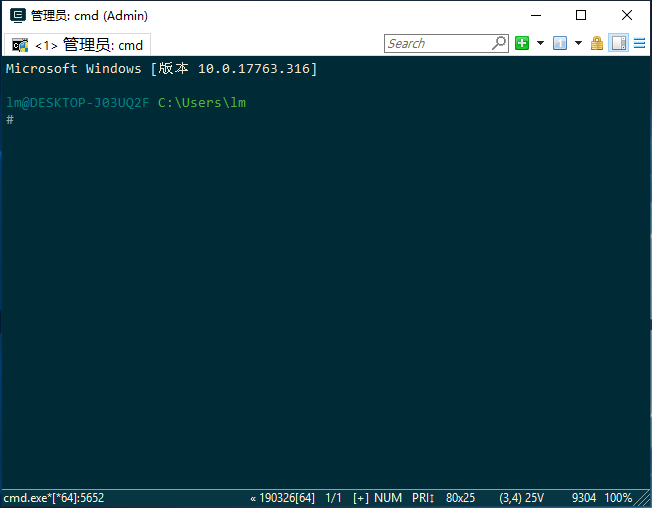Image resolution: width=652 pixels, height=508 pixels.
Task: Open the hamburger settings menu
Action: coord(640,43)
